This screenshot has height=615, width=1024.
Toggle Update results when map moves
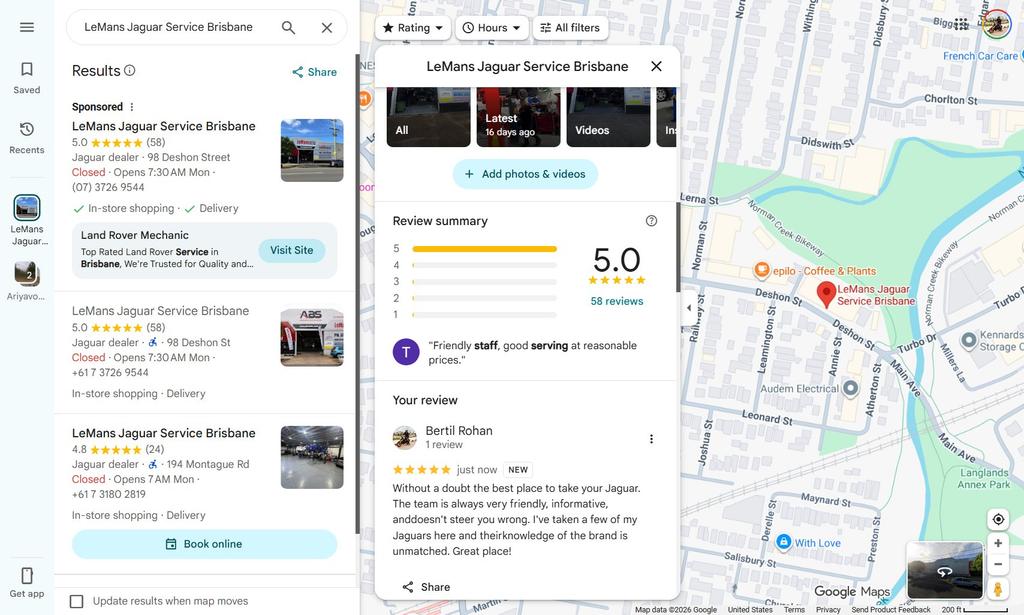pyautogui.click(x=76, y=601)
